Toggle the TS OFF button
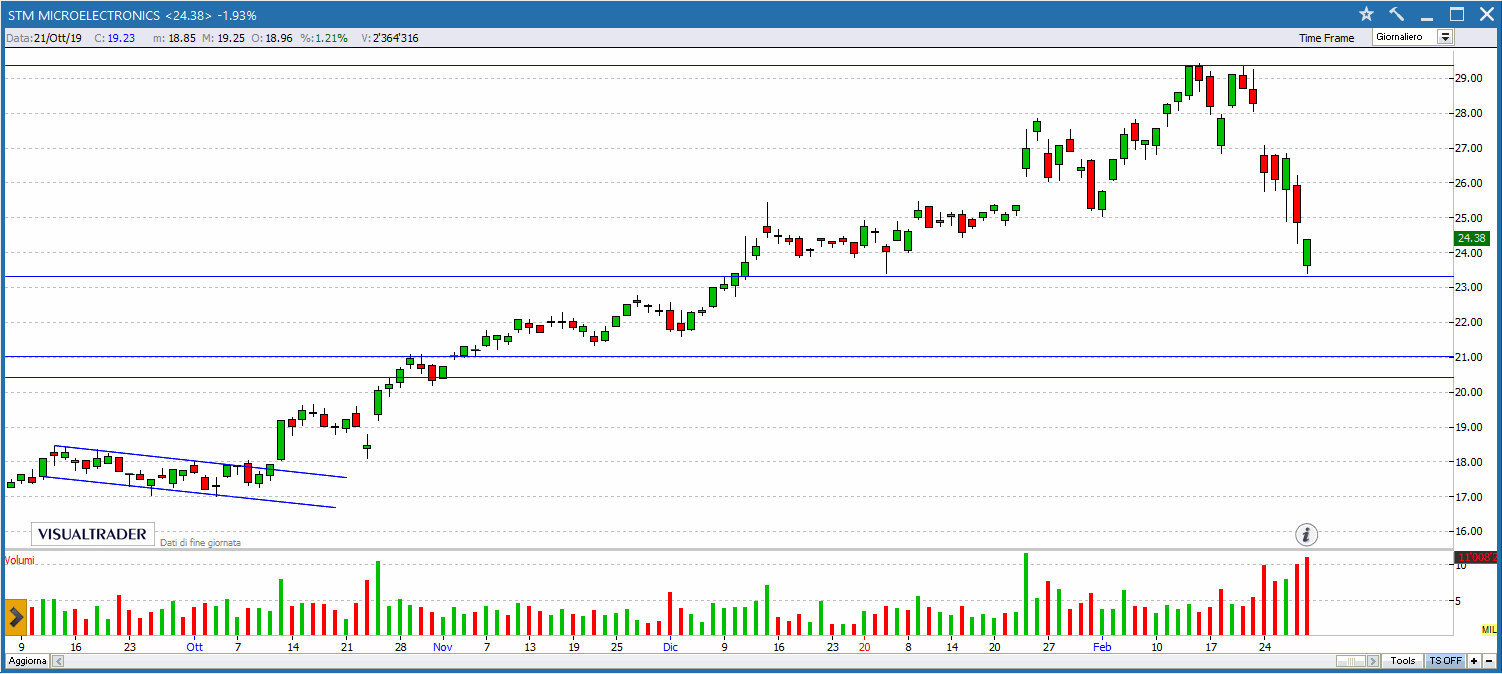The image size is (1502, 674). point(1445,661)
